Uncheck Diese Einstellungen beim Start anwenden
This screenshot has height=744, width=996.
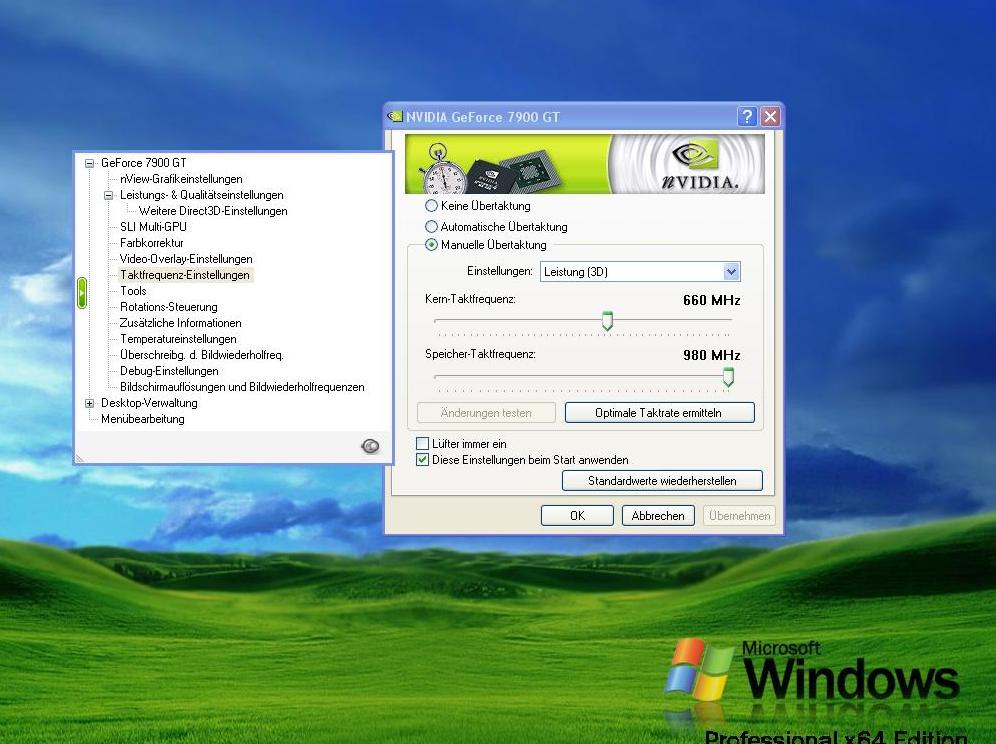pyautogui.click(x=422, y=459)
